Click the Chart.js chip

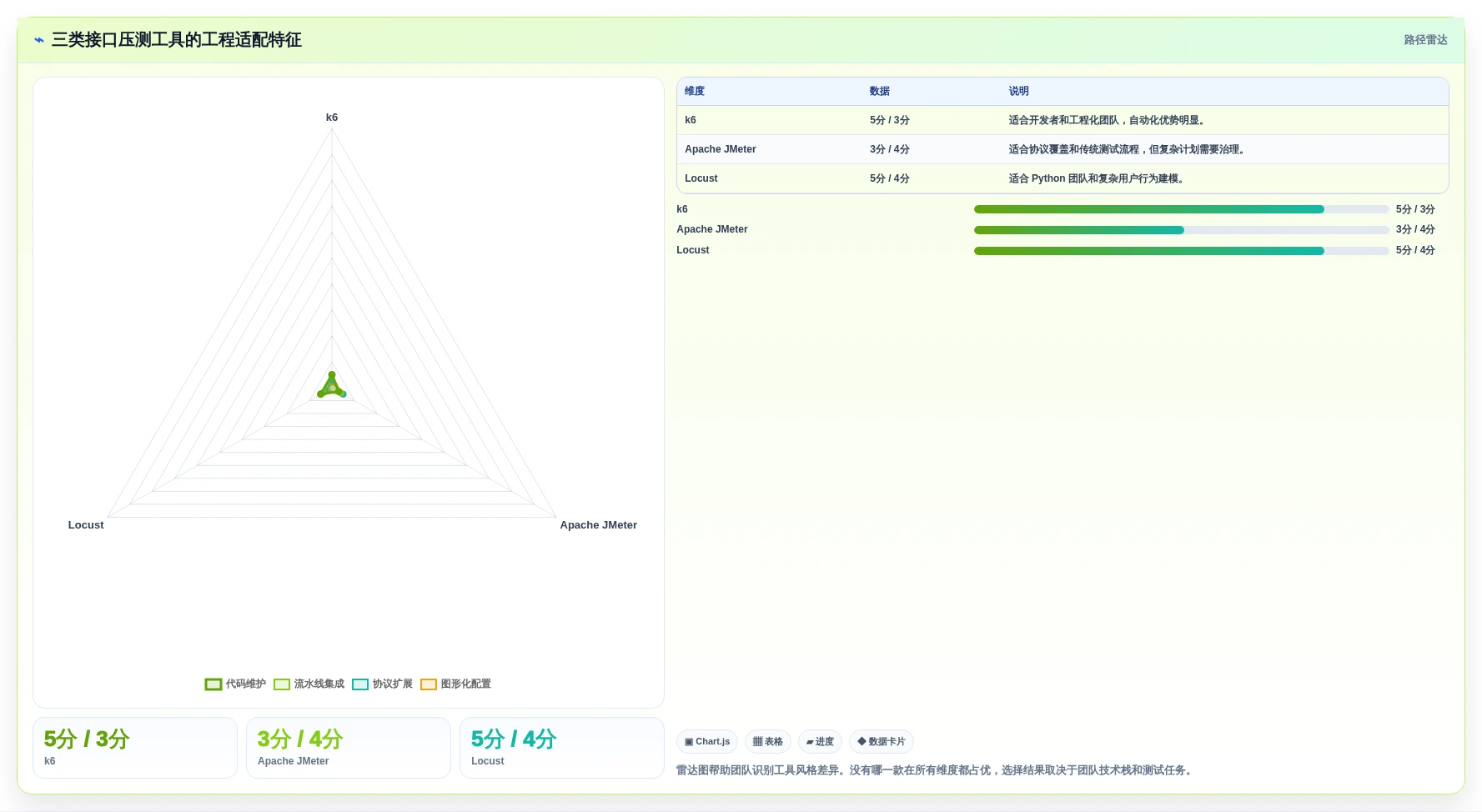(x=707, y=741)
